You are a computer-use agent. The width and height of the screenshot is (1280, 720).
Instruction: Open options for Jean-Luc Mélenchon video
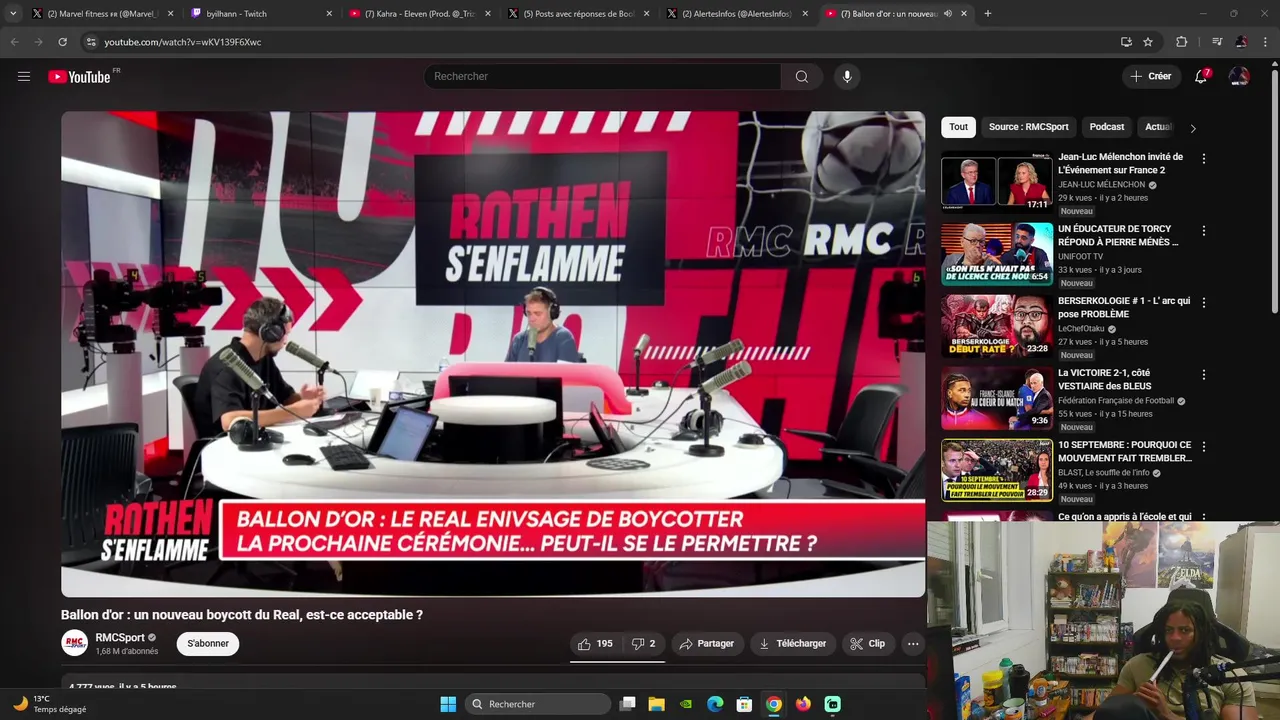1204,159
